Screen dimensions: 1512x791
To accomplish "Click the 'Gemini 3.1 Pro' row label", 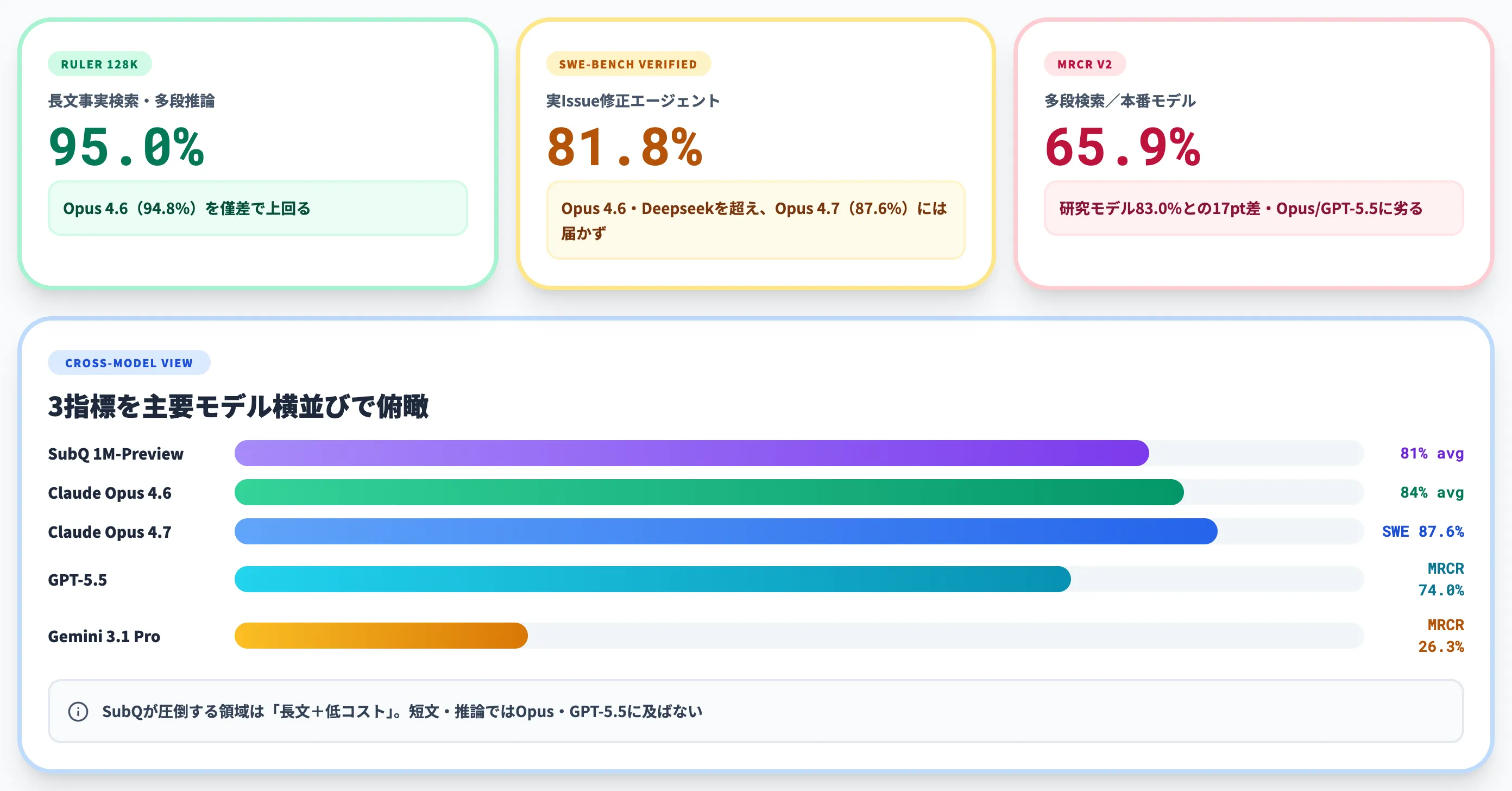I will (104, 636).
